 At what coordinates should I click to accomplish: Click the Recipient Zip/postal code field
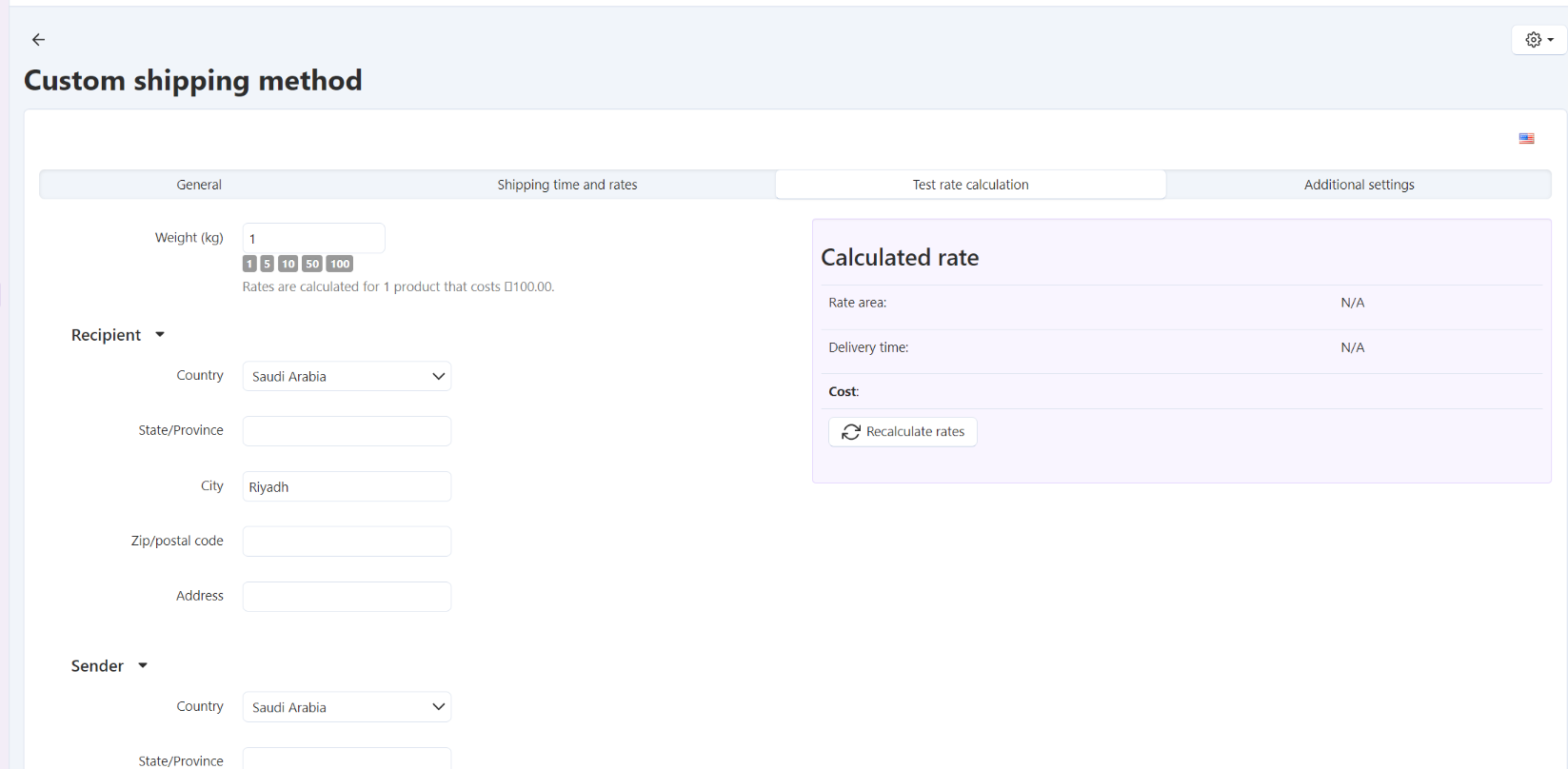[x=347, y=542]
